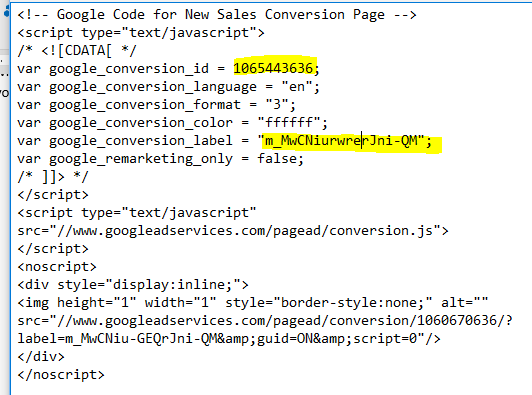Click the highlighted label m_MwCNiurwrerJni-QM
Viewport: 532px width, 395px height.
point(341,140)
